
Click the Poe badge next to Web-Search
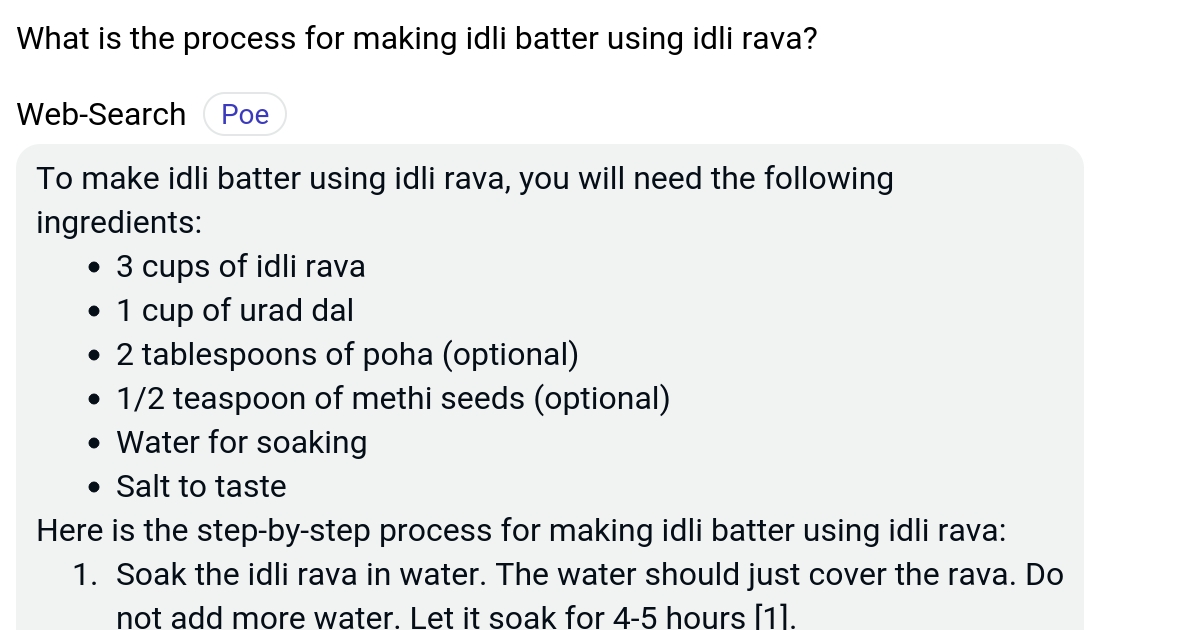(244, 114)
